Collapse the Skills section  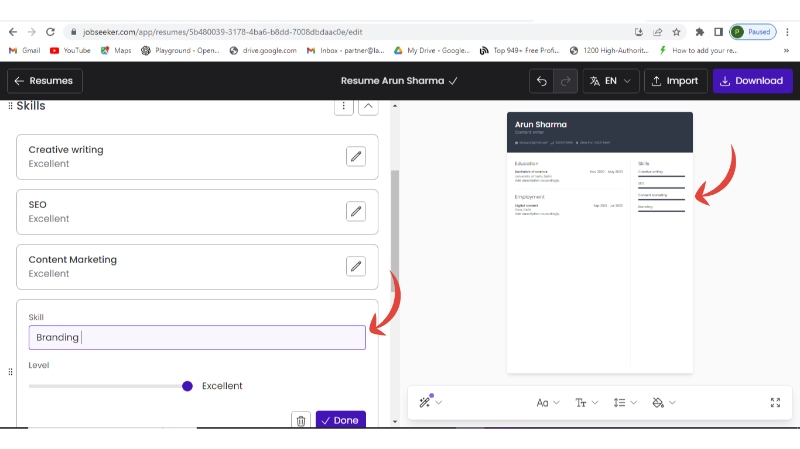tap(368, 106)
